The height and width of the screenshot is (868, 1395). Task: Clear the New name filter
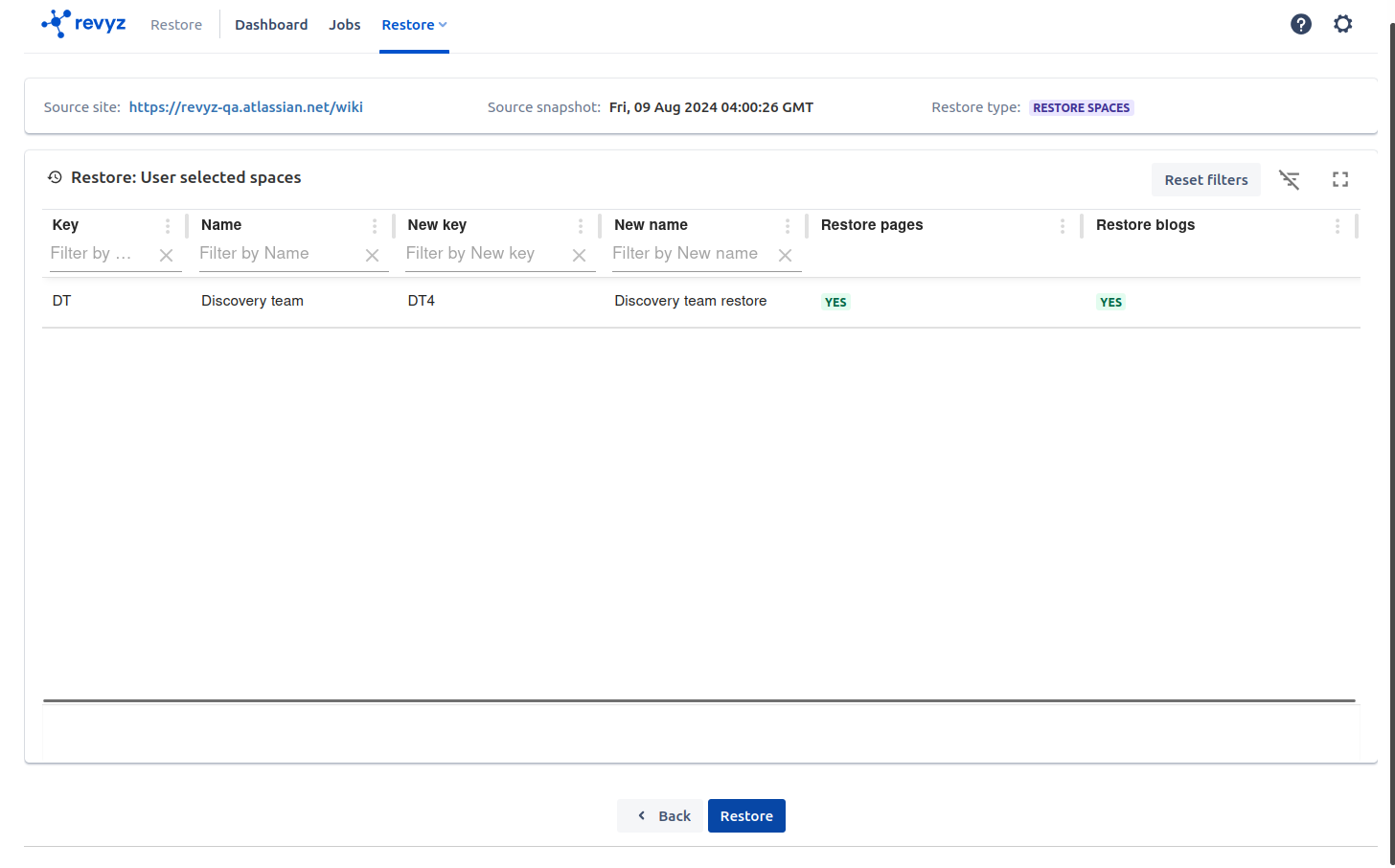pyautogui.click(x=785, y=255)
